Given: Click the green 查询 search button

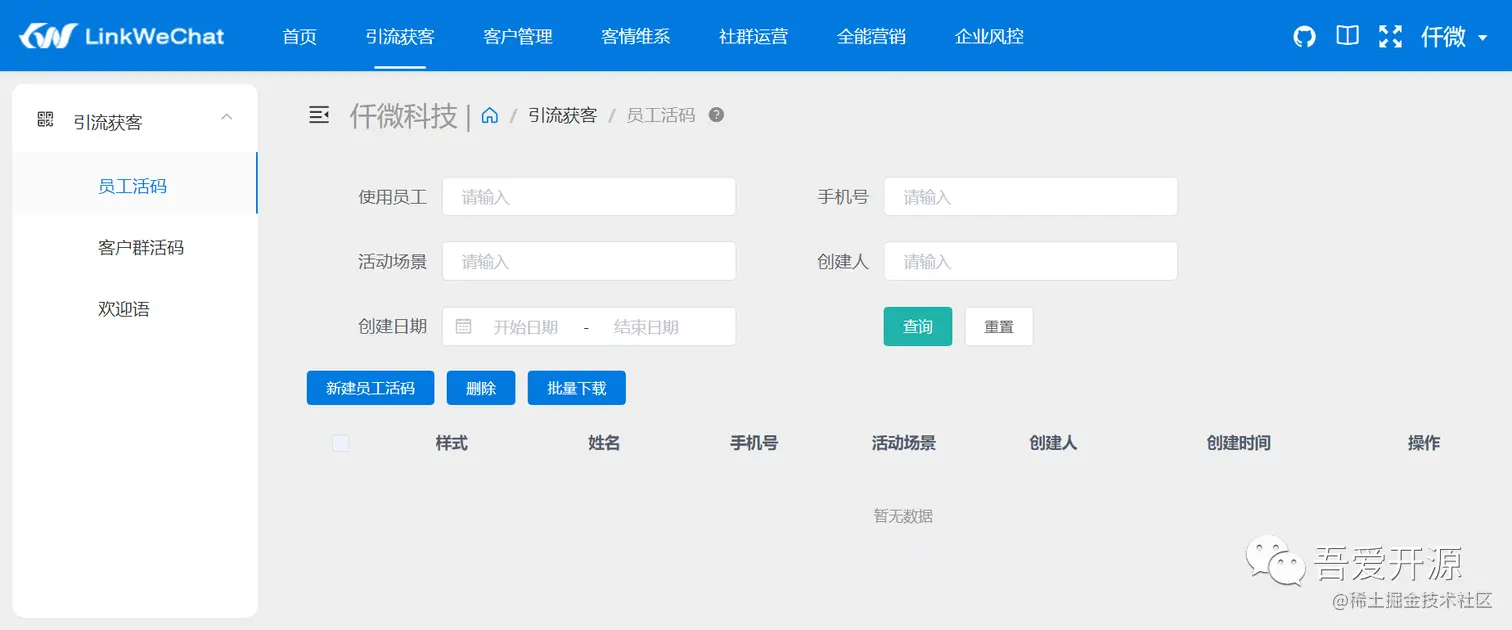Looking at the screenshot, I should point(917,326).
